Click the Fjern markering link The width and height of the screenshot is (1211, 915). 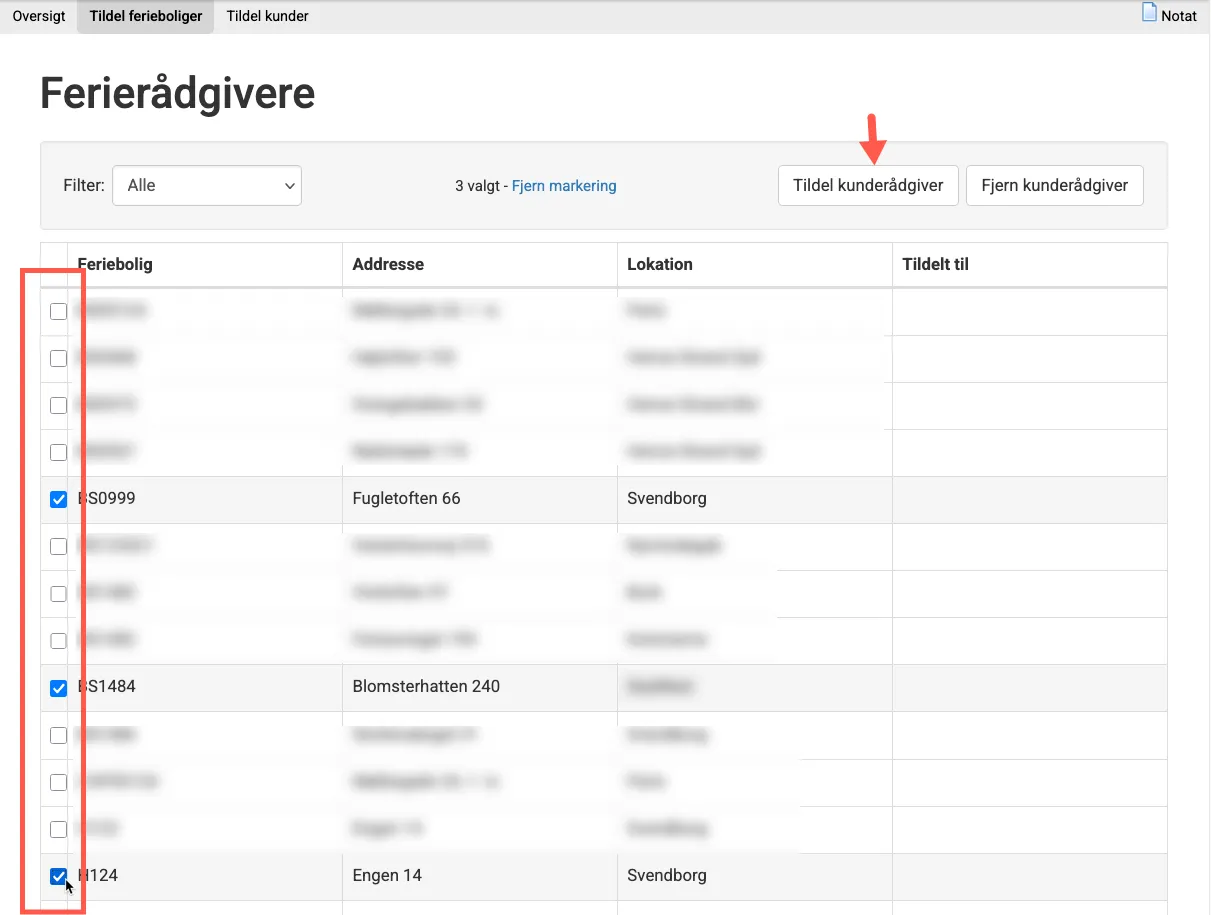(x=564, y=185)
